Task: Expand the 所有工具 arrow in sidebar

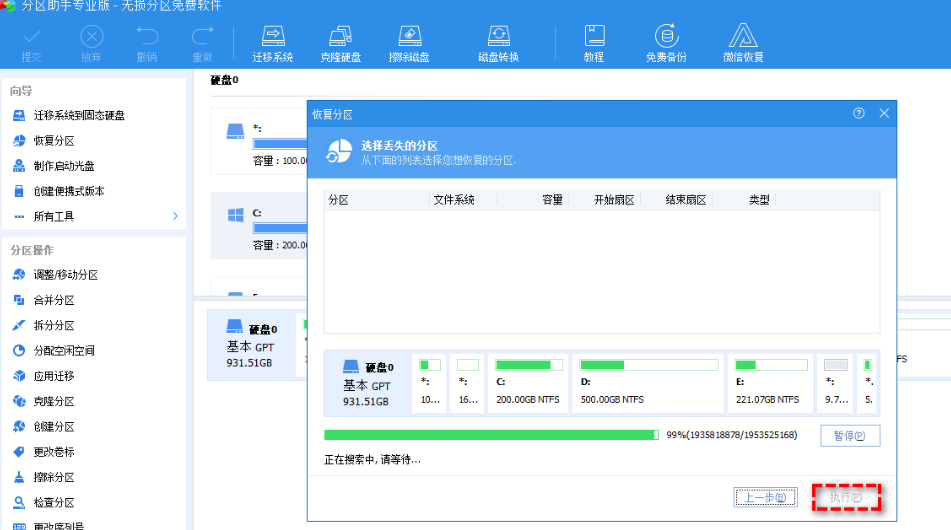Action: click(x=175, y=216)
